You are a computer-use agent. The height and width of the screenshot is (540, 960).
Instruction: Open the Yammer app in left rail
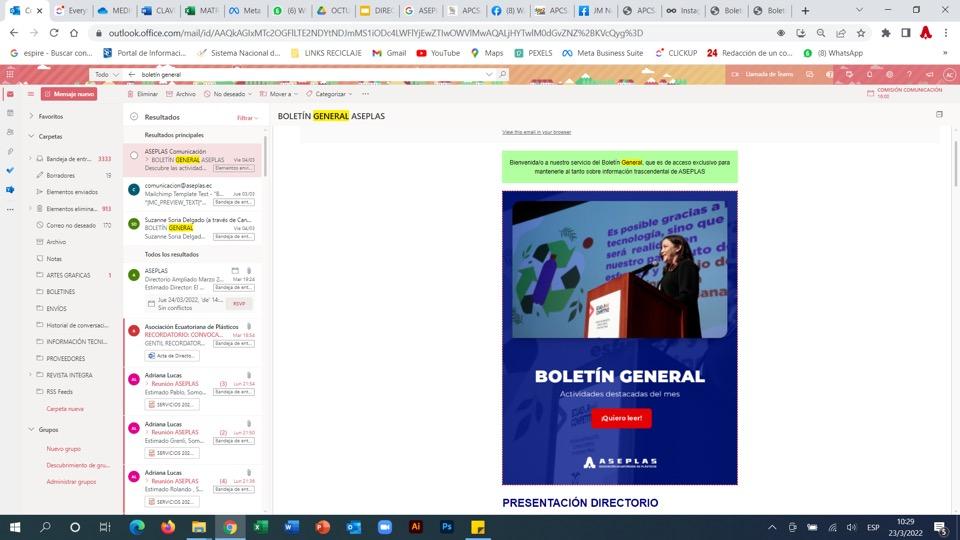(10, 190)
